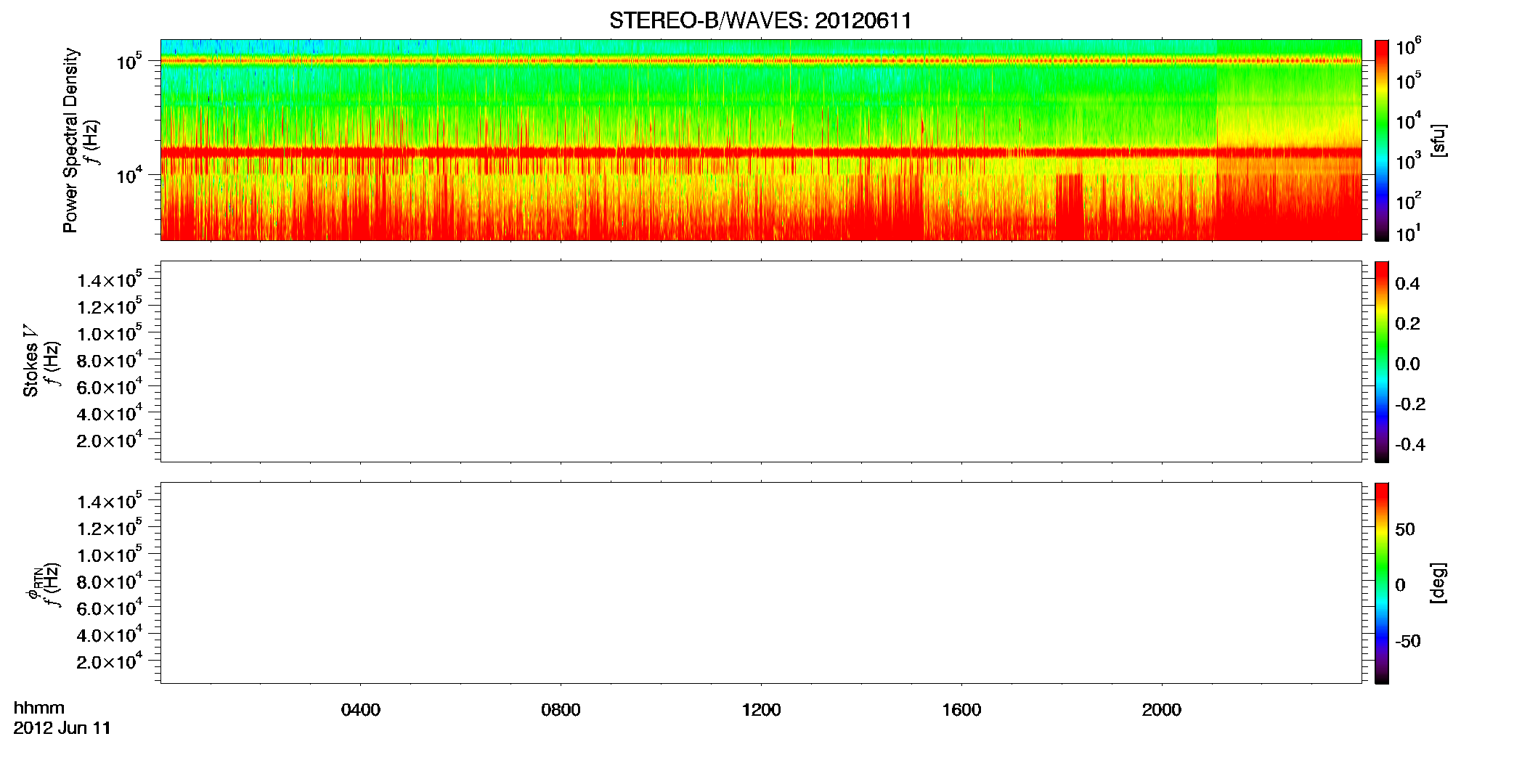Click the Stokes V color bar
The image size is (1522, 784).
click(x=1382, y=362)
